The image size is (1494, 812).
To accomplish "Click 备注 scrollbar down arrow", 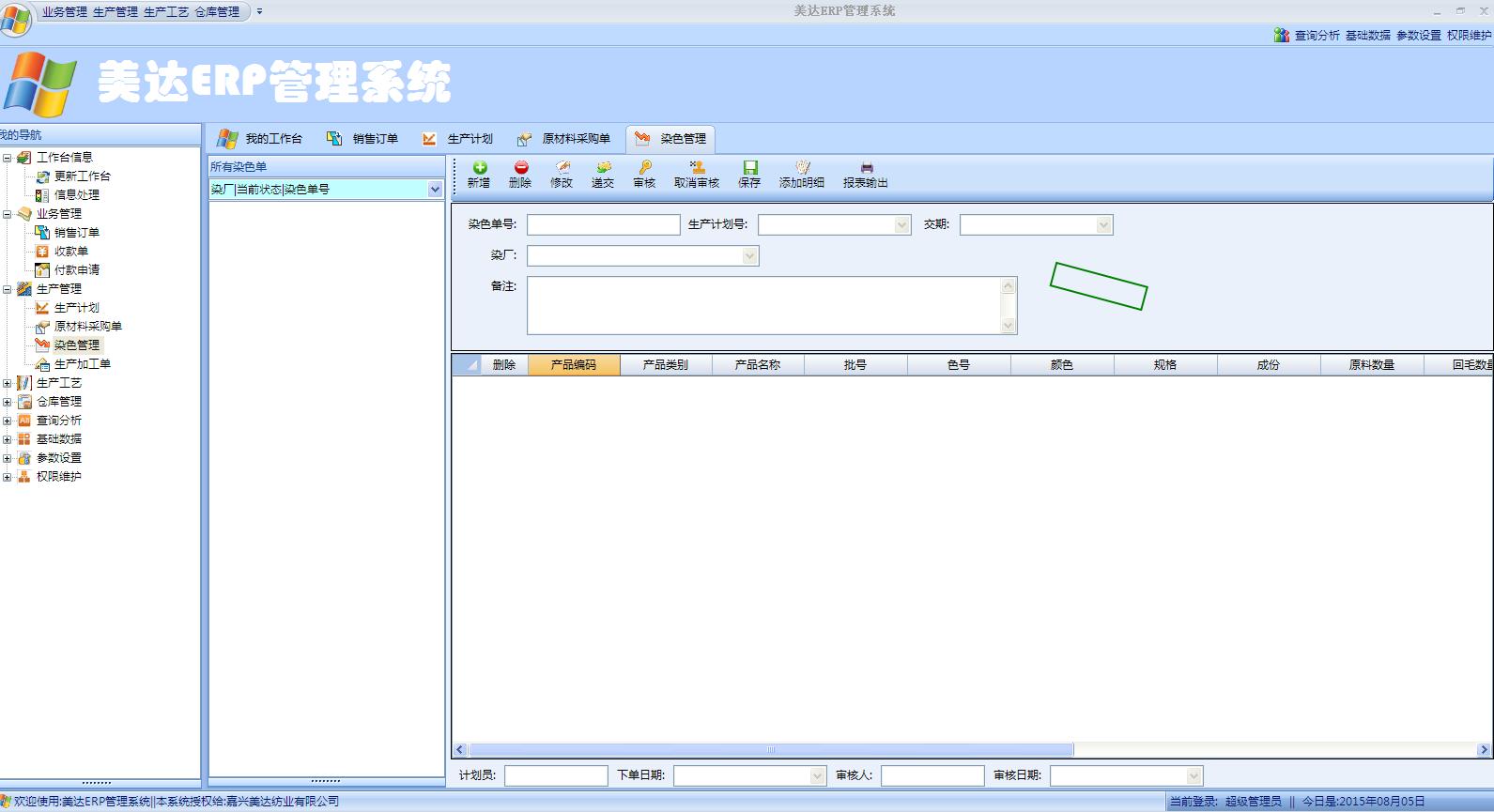I will tap(1009, 326).
